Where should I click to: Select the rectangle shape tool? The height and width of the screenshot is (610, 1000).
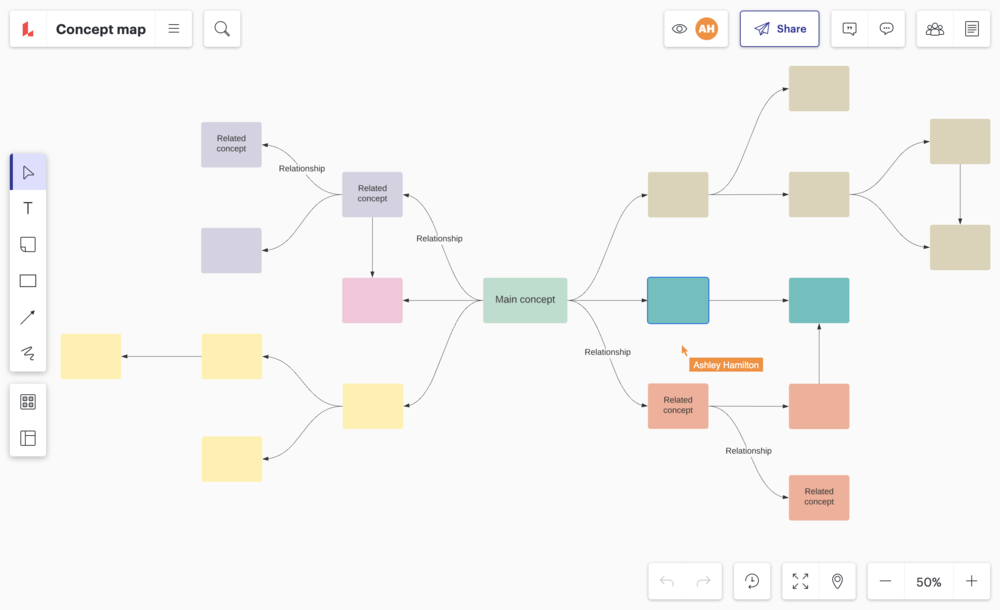pos(28,281)
